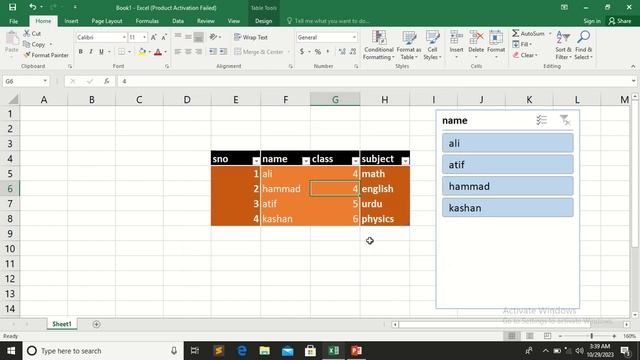Click the Tell me what you want search box
Screen dimensions: 640x360
[x=329, y=21]
